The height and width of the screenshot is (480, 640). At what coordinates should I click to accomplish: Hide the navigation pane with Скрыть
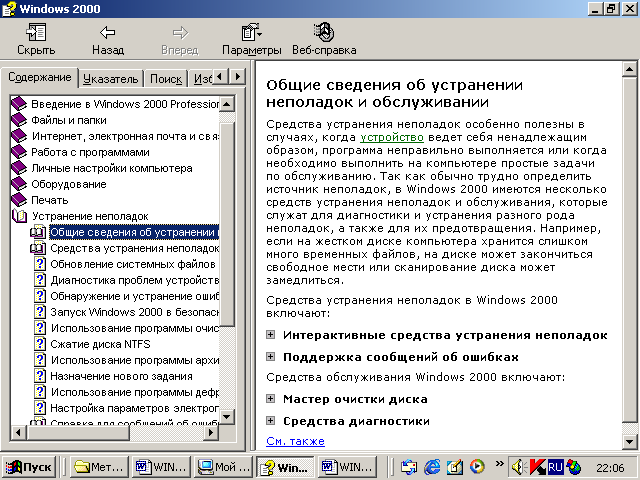[x=36, y=39]
